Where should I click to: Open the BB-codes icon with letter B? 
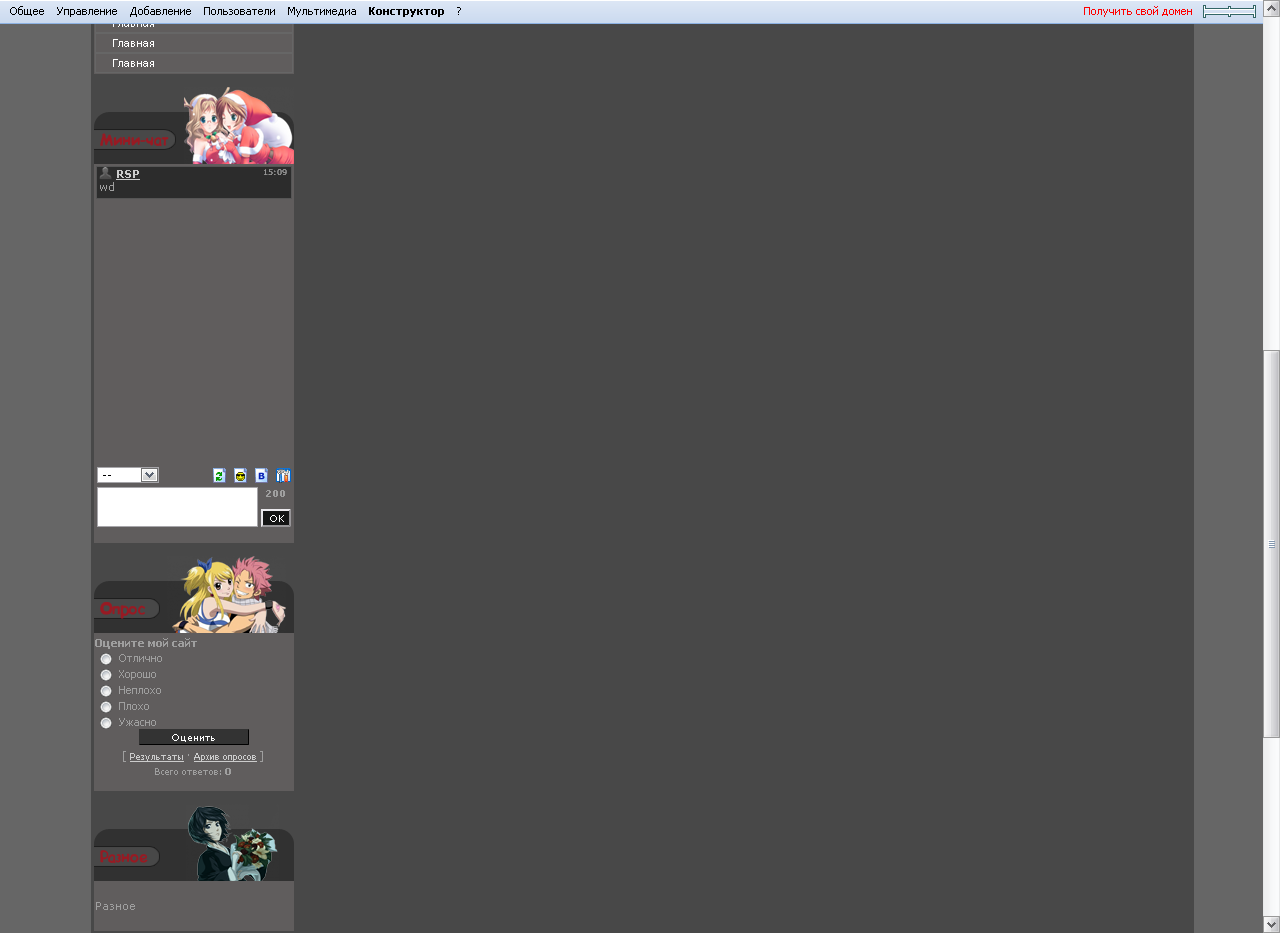pyautogui.click(x=261, y=475)
